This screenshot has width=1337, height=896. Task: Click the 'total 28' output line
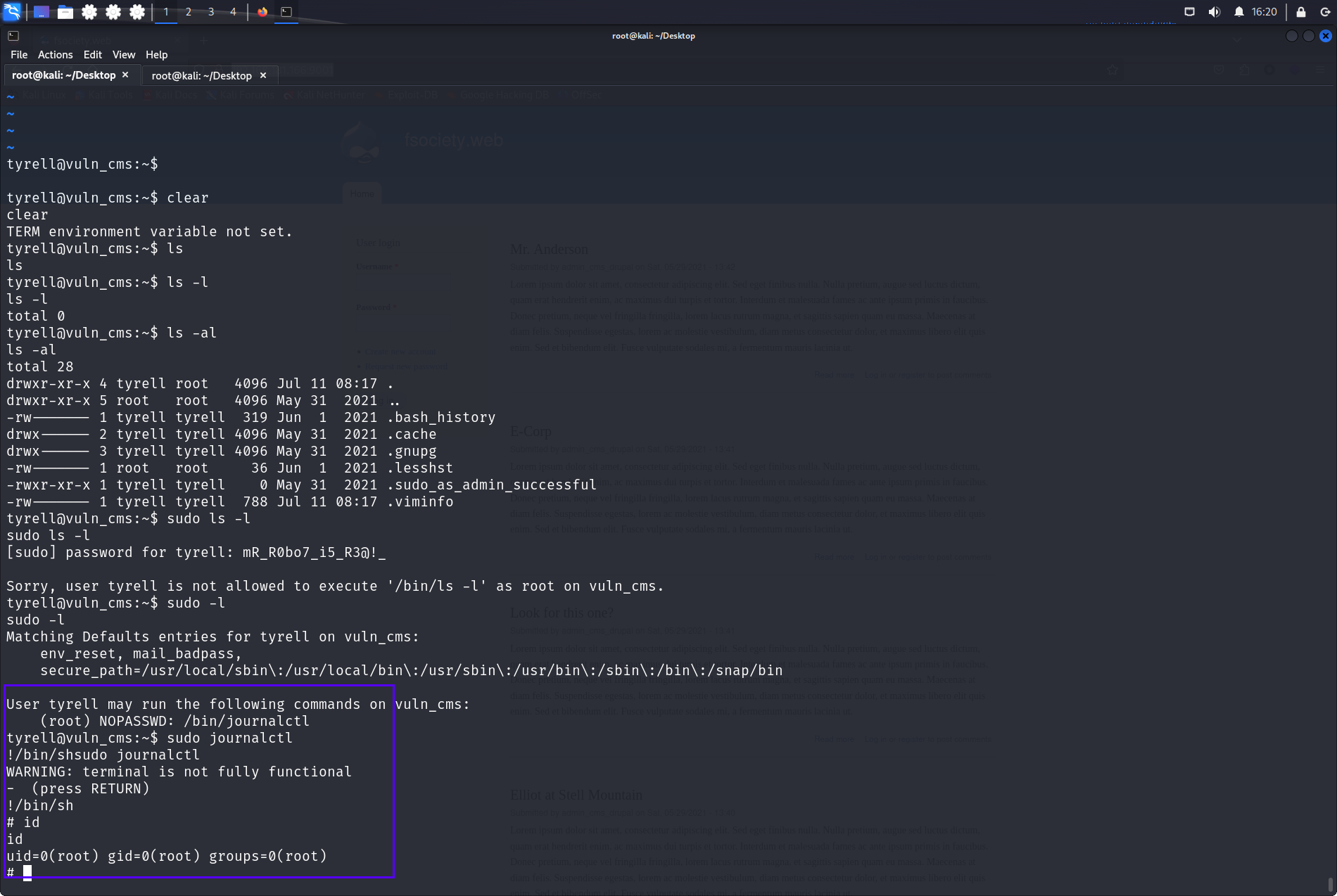[40, 366]
